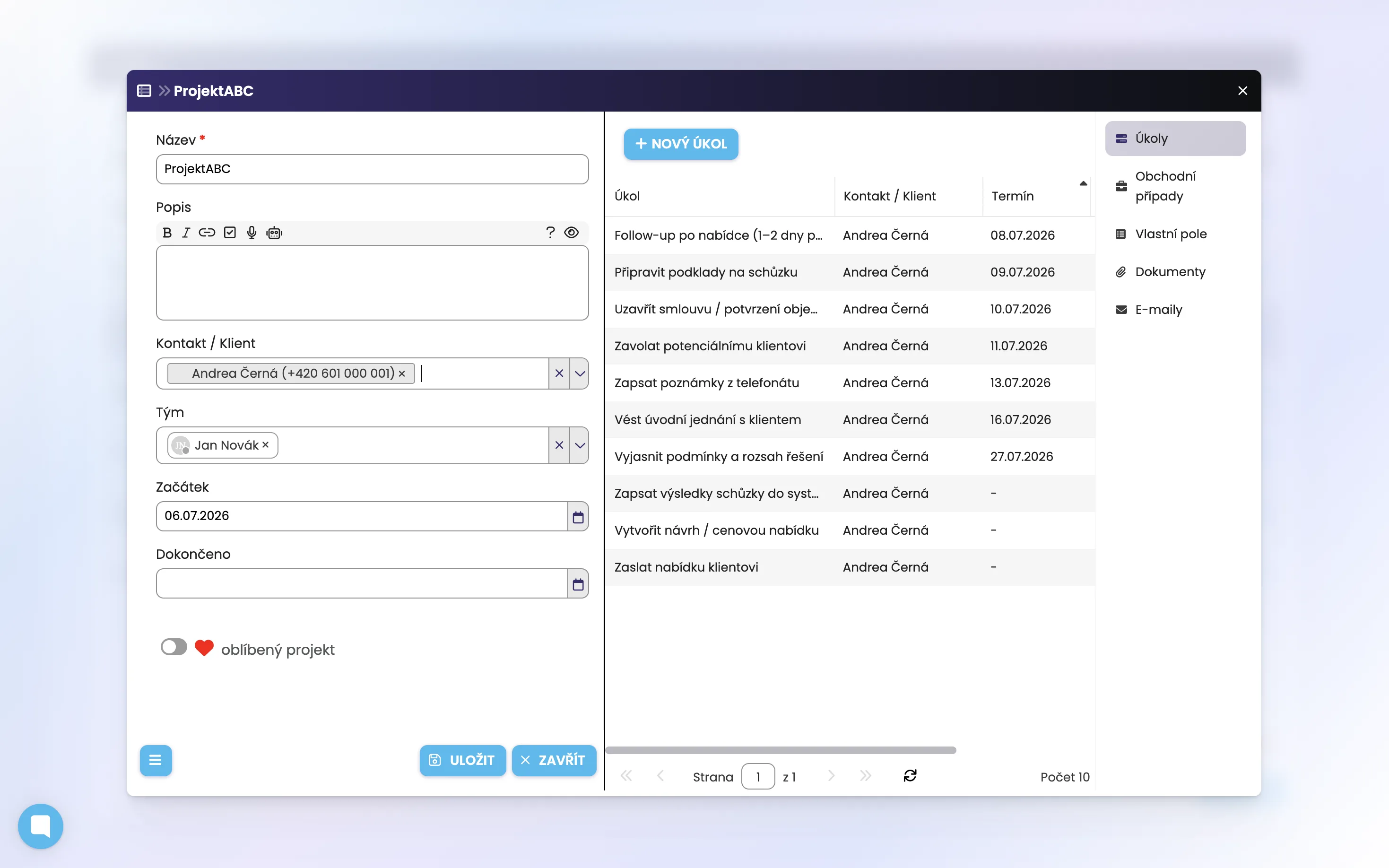This screenshot has width=1389, height=868.
Task: Click the deadline 27.07.2026 cell
Action: pos(1022,456)
